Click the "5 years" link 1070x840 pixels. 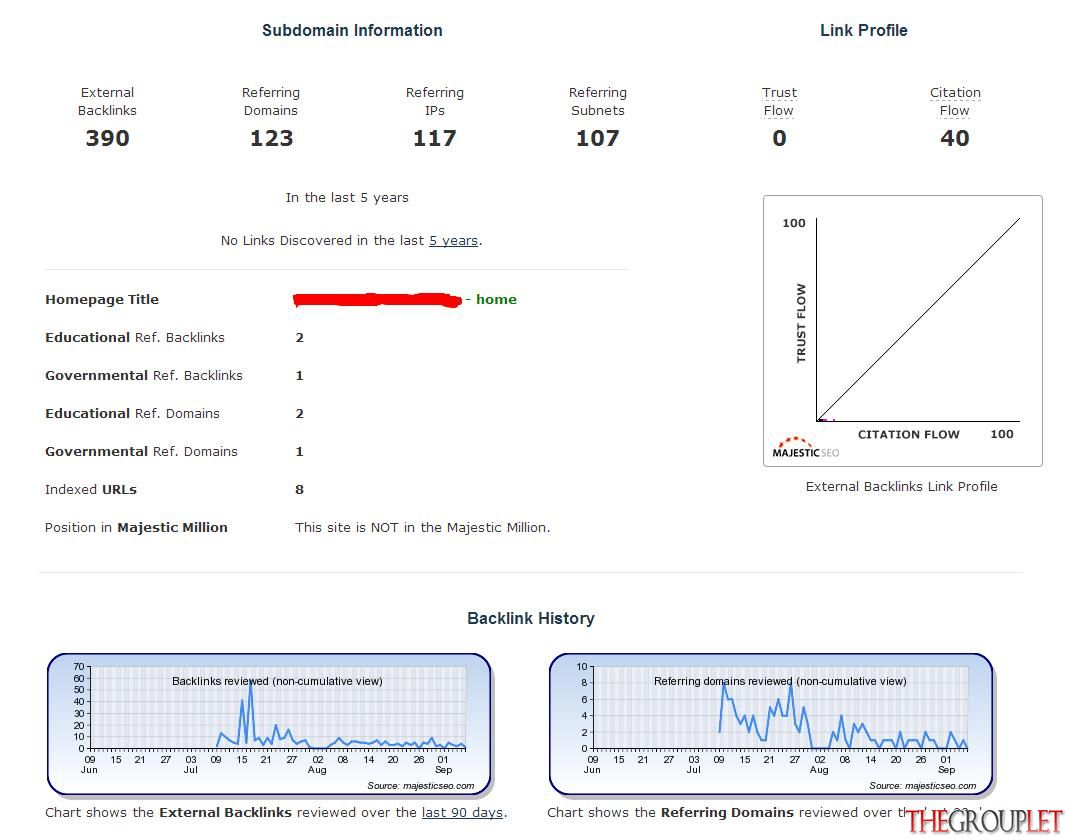pos(453,241)
